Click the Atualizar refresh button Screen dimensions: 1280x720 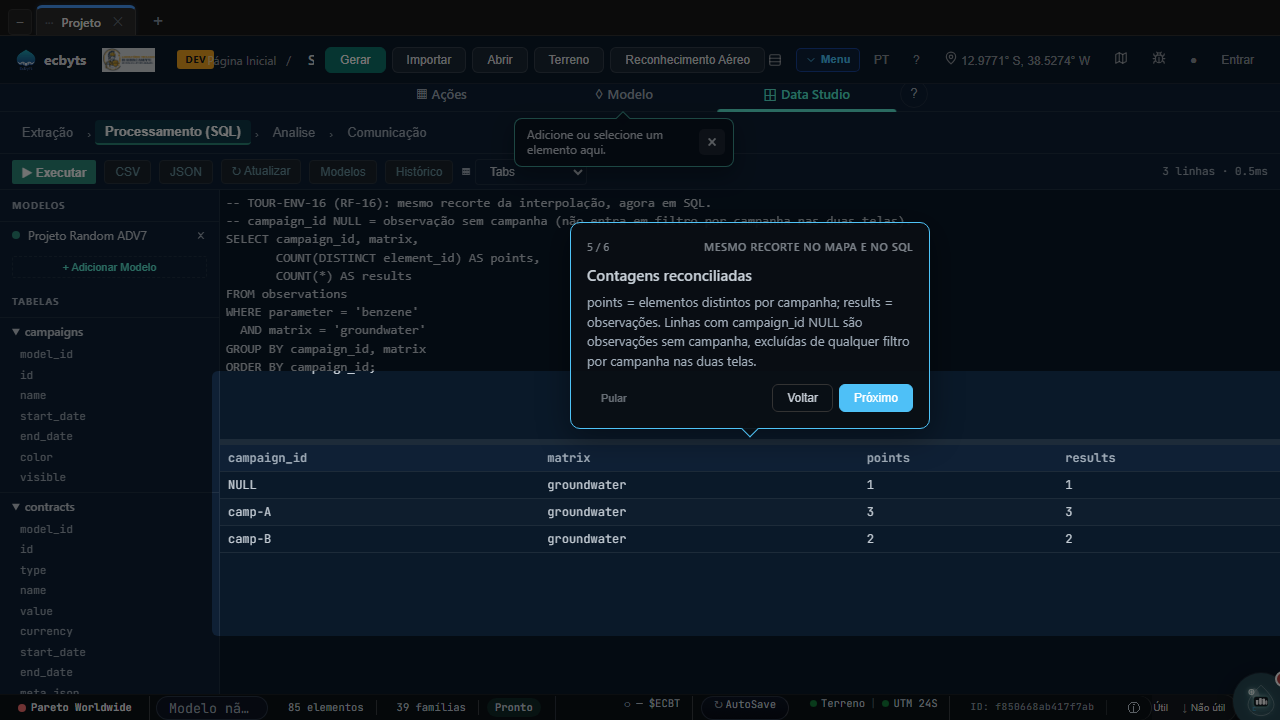[261, 172]
